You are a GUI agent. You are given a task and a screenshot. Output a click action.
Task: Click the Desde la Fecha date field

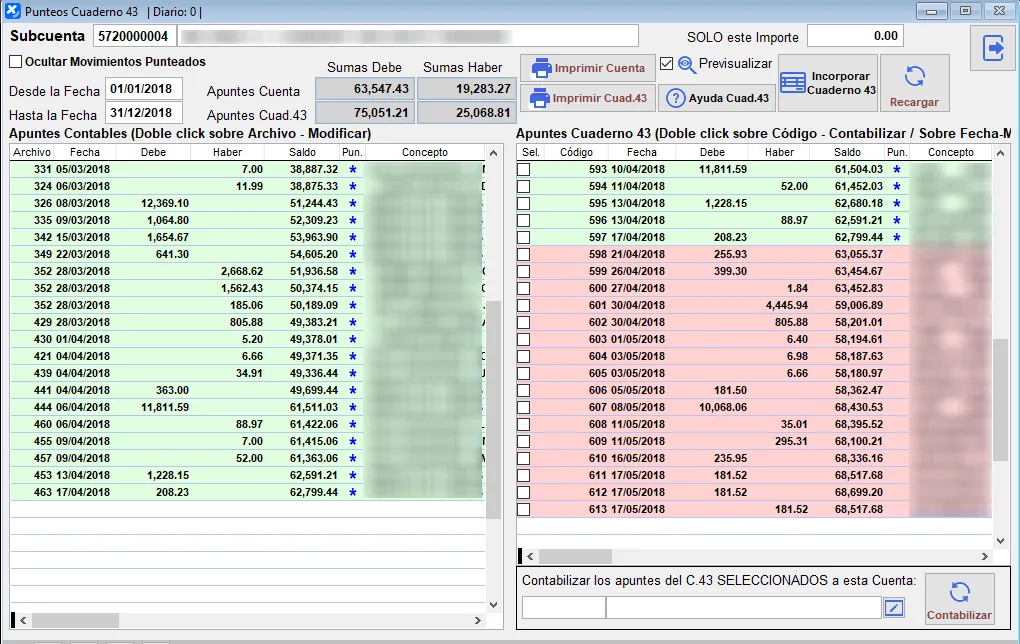click(144, 90)
